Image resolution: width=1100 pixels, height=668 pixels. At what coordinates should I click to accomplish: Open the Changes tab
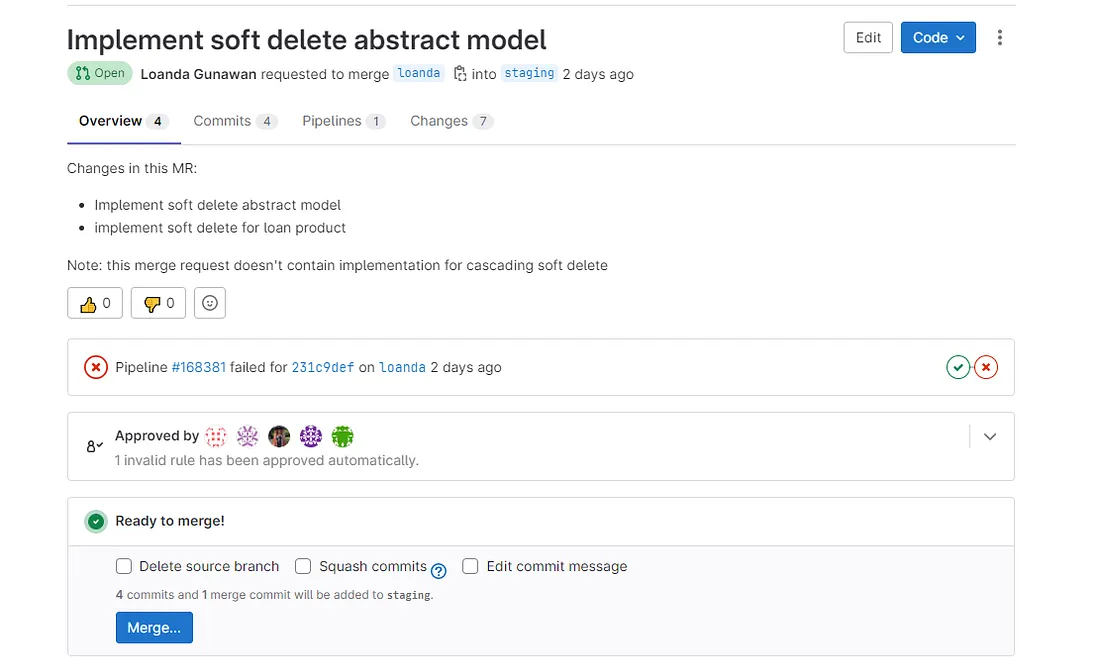tap(439, 121)
